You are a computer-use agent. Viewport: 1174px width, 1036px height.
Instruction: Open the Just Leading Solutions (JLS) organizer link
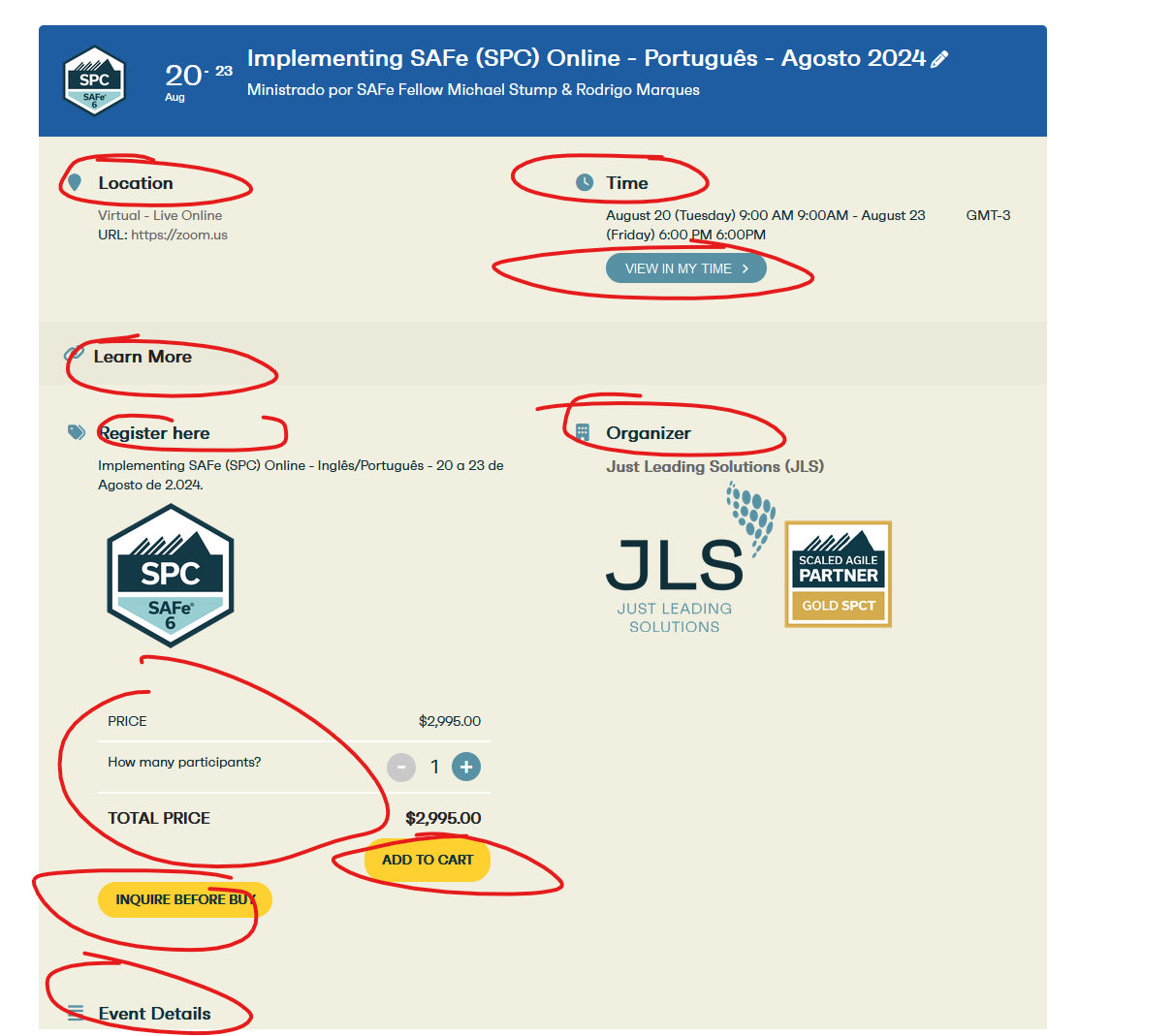tap(715, 466)
